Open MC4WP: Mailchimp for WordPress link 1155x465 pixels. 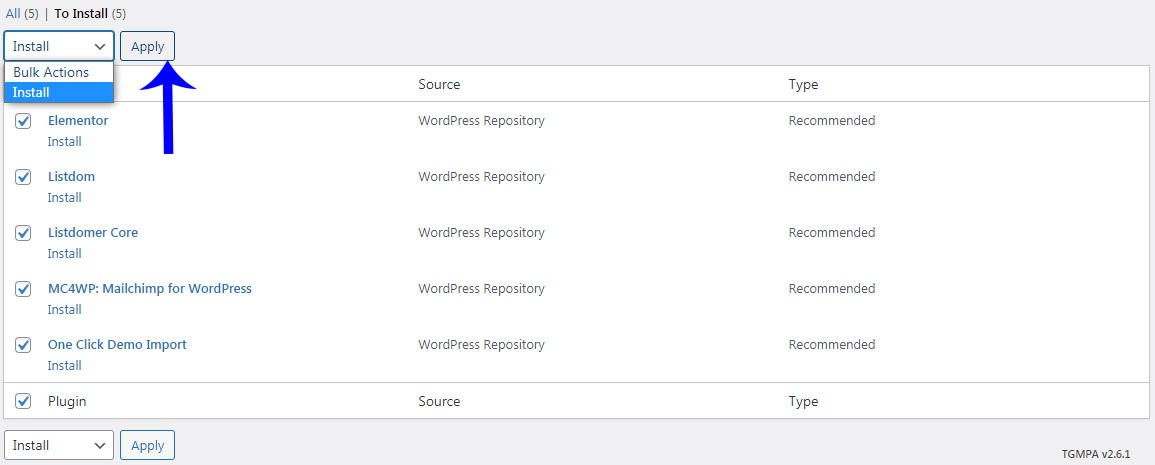coord(150,289)
